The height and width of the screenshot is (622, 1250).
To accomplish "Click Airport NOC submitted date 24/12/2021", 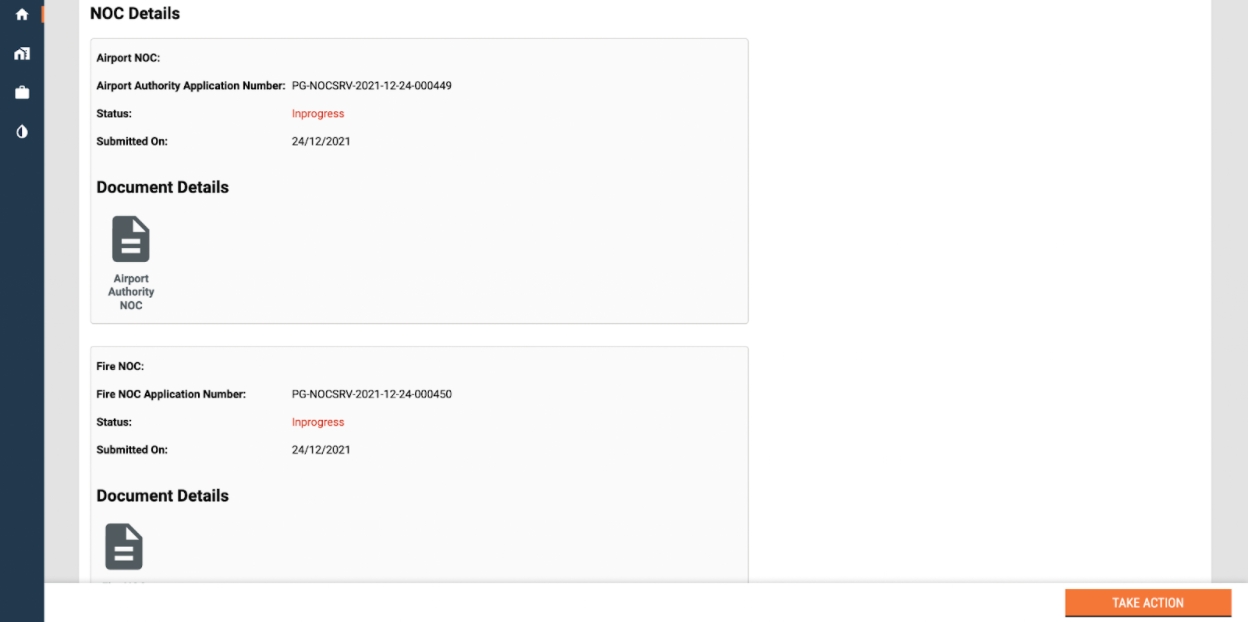I will [x=321, y=142].
